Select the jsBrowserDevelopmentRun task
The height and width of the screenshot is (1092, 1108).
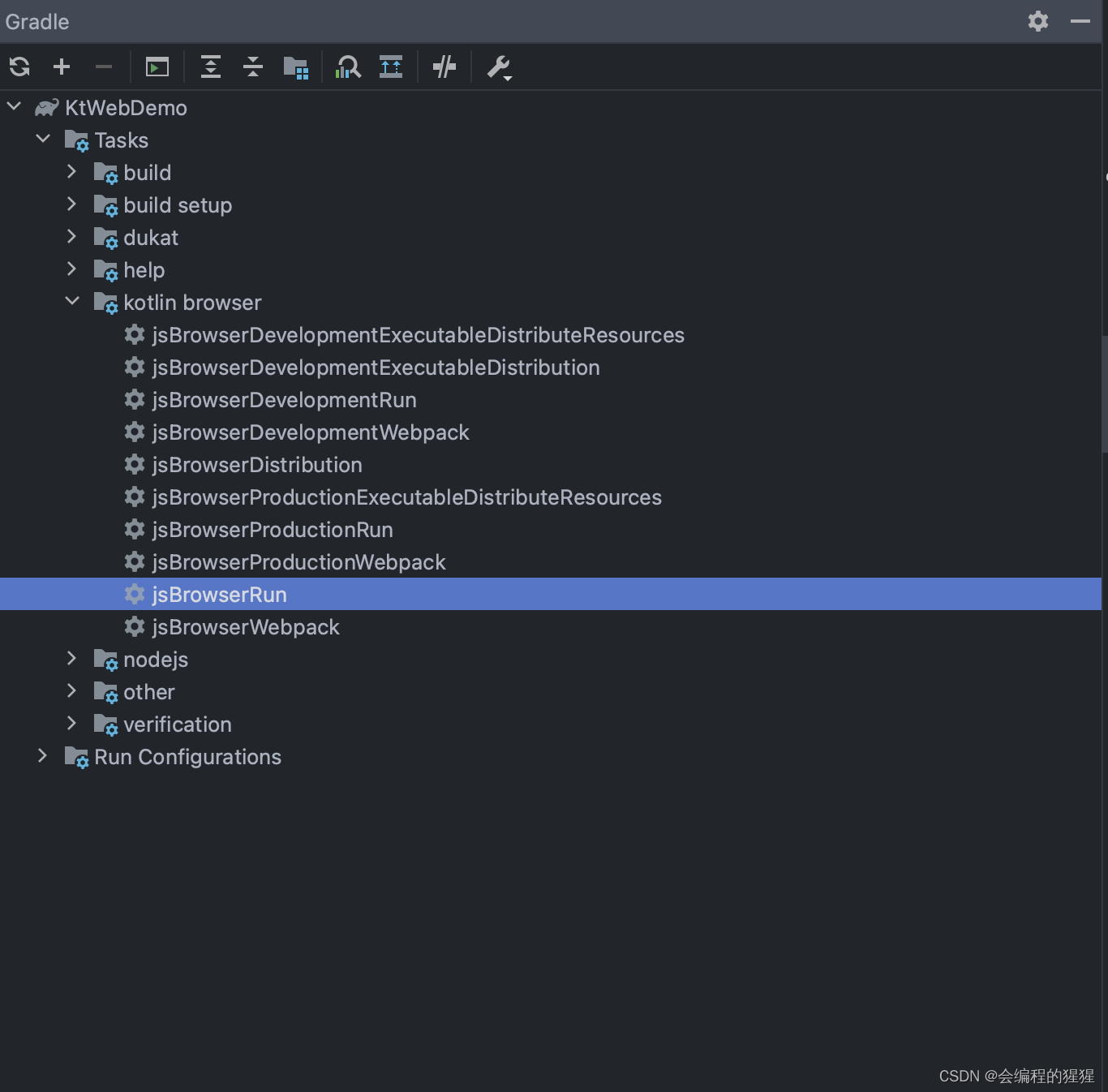pyautogui.click(x=284, y=400)
